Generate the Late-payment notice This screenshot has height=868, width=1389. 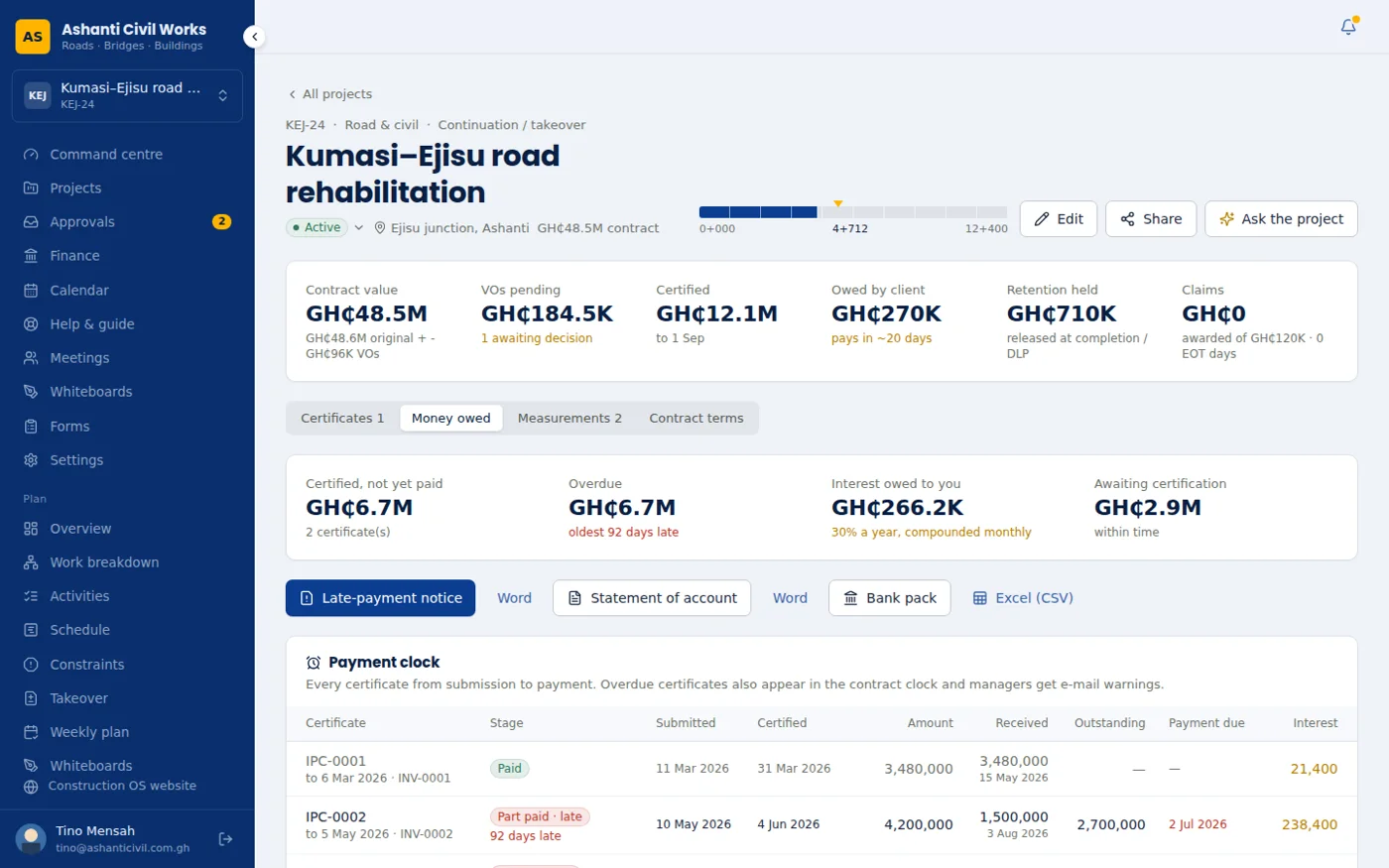[381, 598]
